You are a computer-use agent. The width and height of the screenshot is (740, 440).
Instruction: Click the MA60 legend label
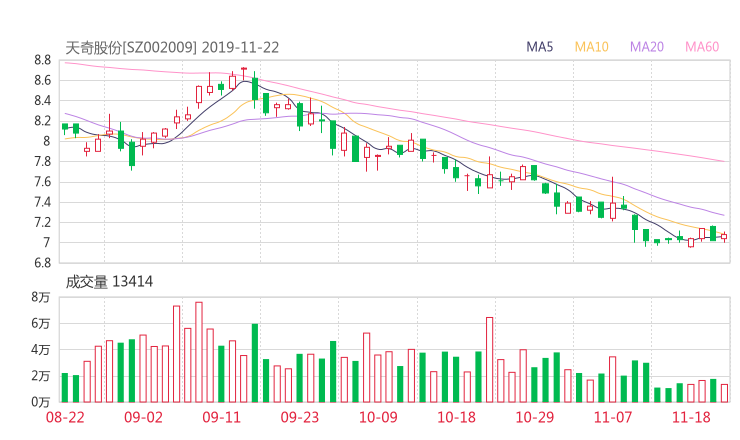coord(702,47)
